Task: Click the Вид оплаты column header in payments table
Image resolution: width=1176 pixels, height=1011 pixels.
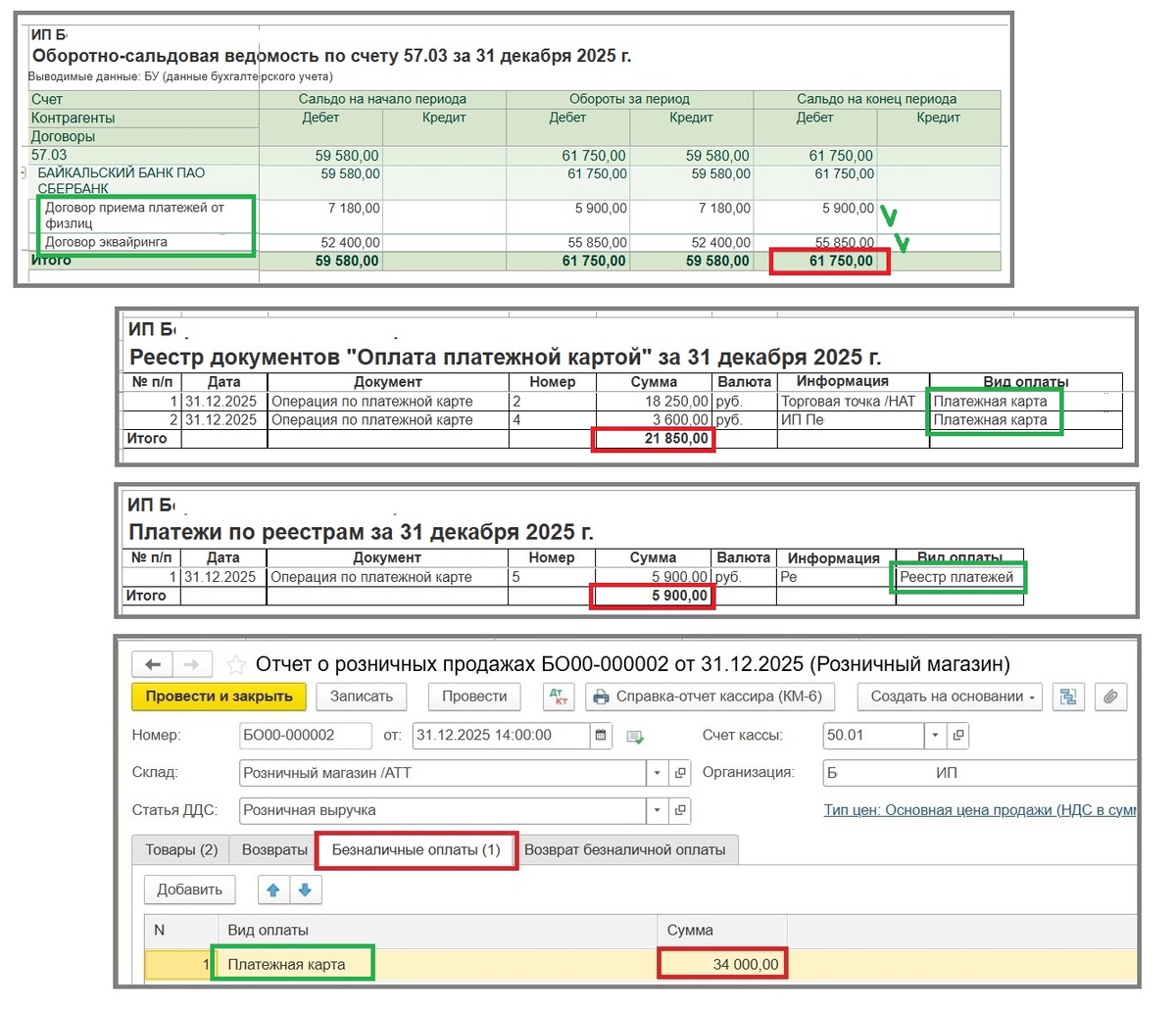Action: (x=437, y=931)
